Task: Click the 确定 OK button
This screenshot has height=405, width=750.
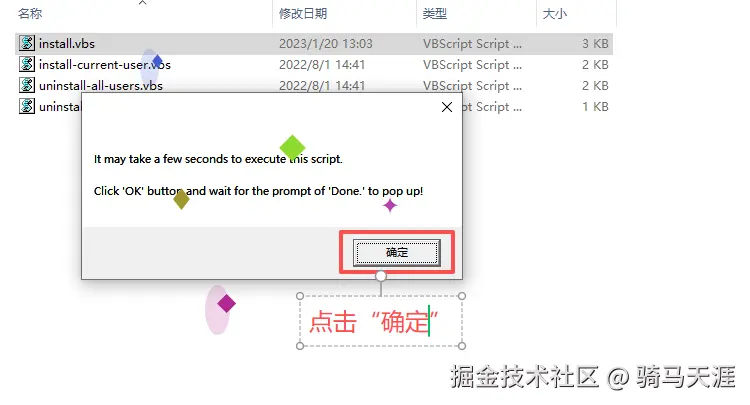Action: (x=397, y=252)
